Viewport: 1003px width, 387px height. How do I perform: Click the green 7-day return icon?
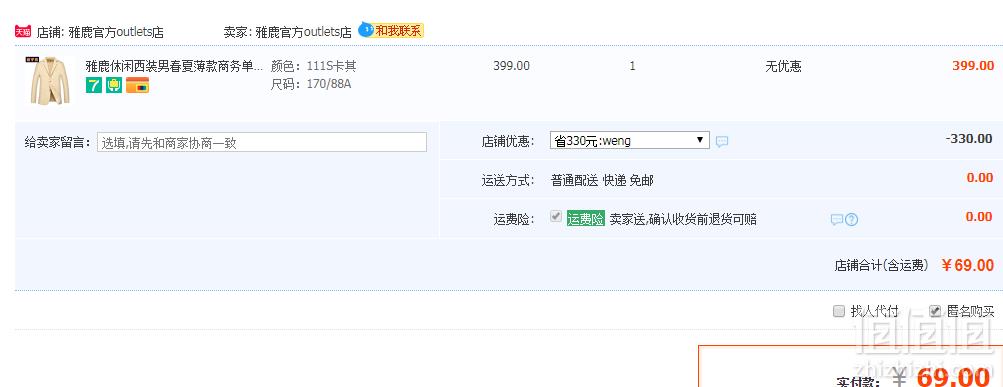coord(94,85)
